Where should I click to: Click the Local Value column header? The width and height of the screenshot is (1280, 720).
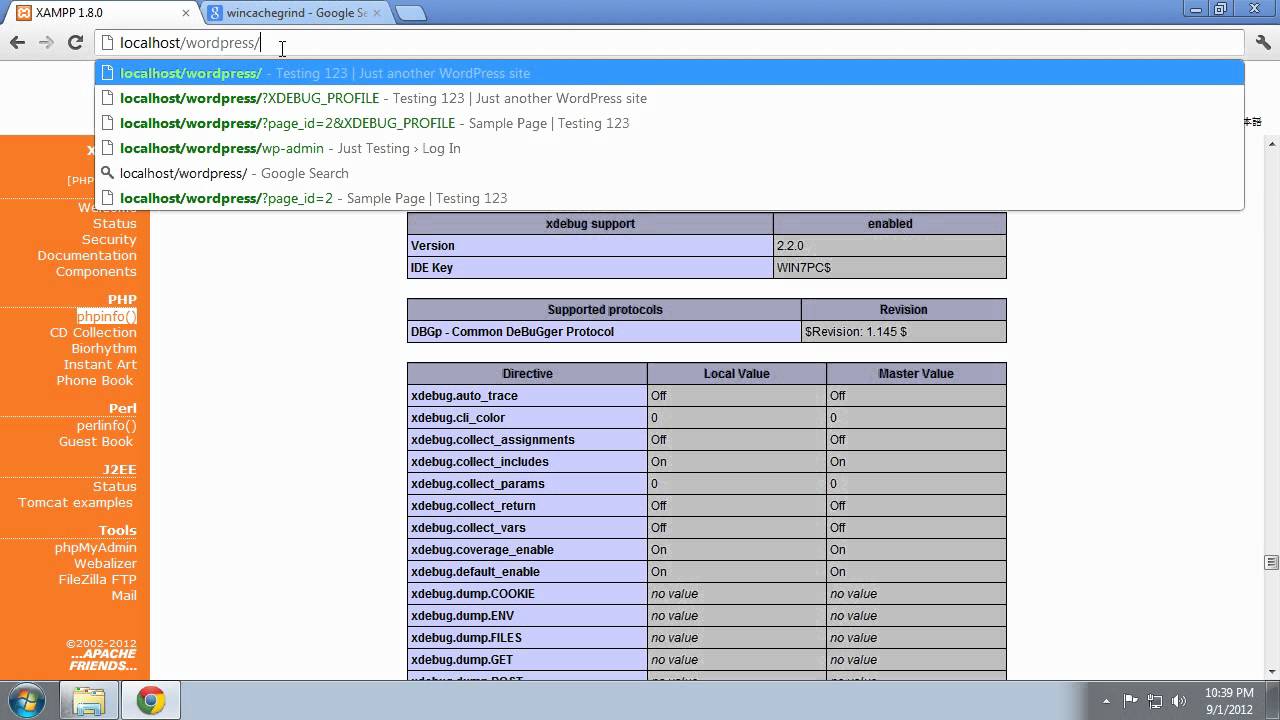point(737,374)
